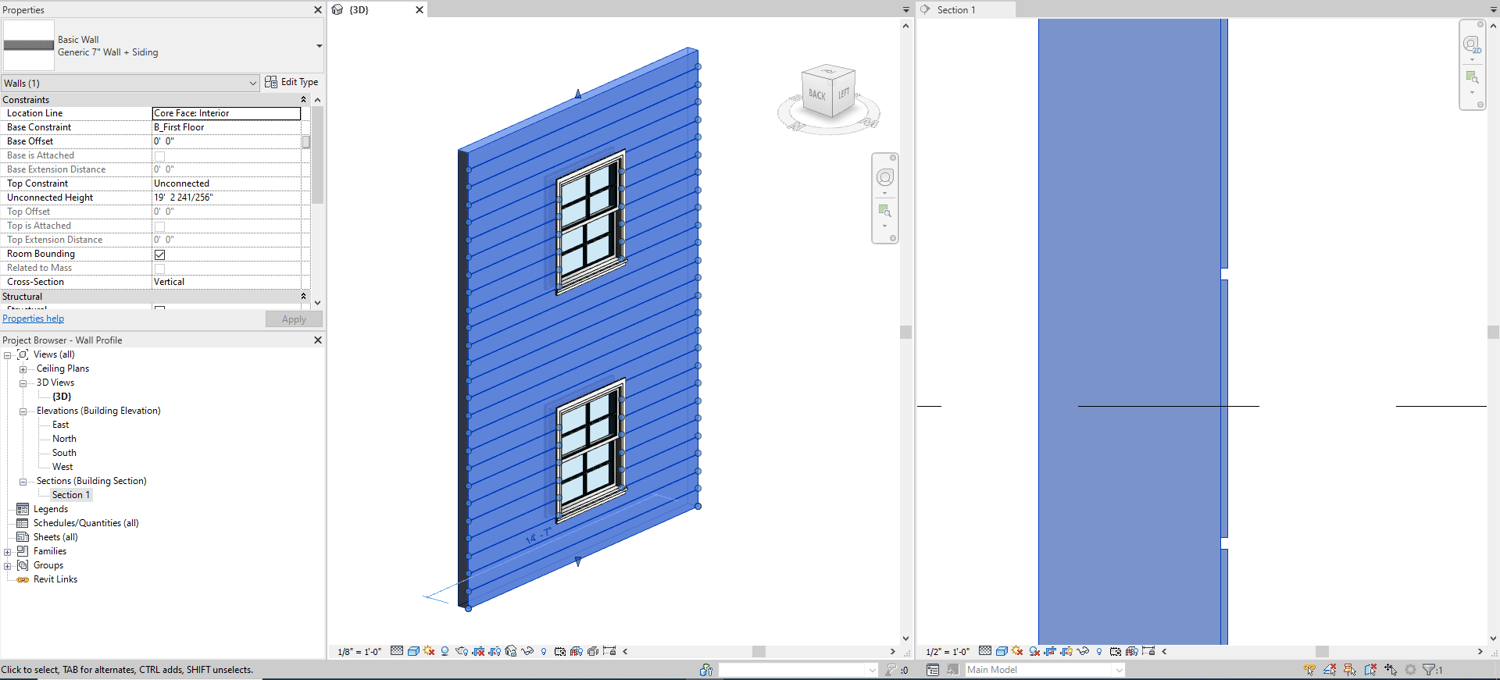Click vertical scrollbar thumb in Section 1 view
The width and height of the screenshot is (1500, 680).
[1493, 332]
